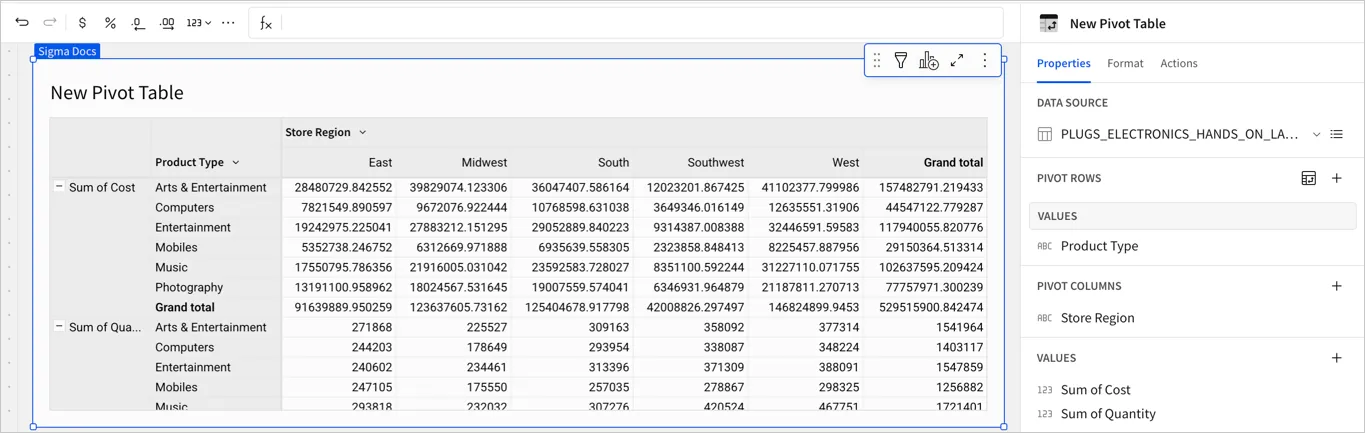Click the East column header
Screen dimensions: 1365x433
click(380, 162)
